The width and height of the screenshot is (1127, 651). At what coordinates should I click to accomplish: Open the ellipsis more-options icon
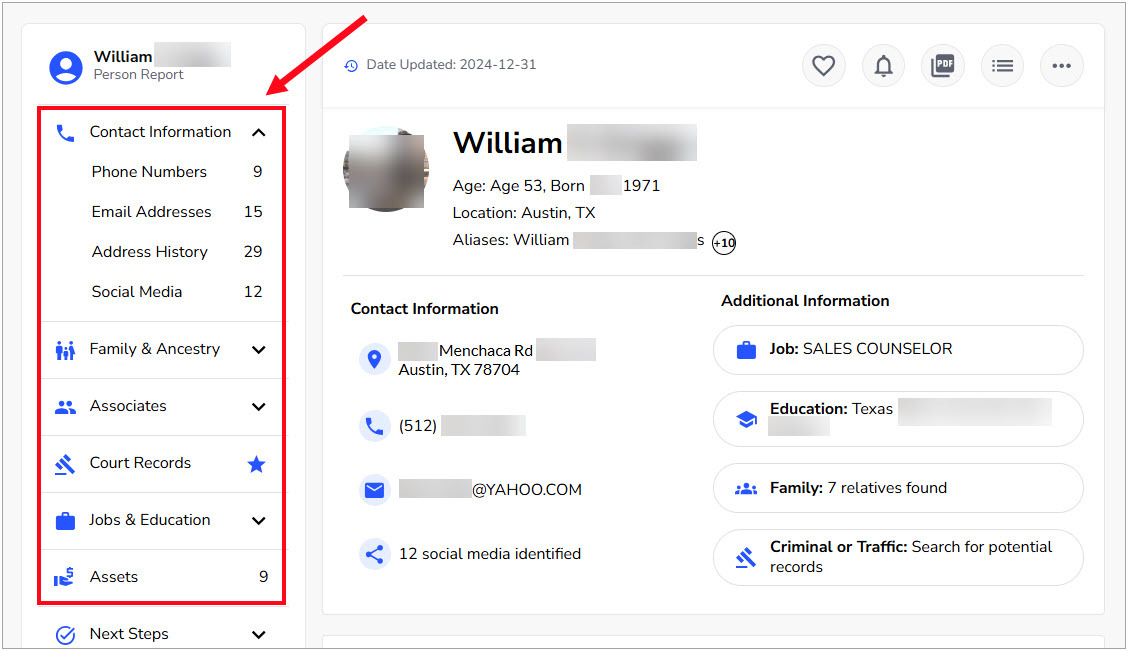(1062, 65)
